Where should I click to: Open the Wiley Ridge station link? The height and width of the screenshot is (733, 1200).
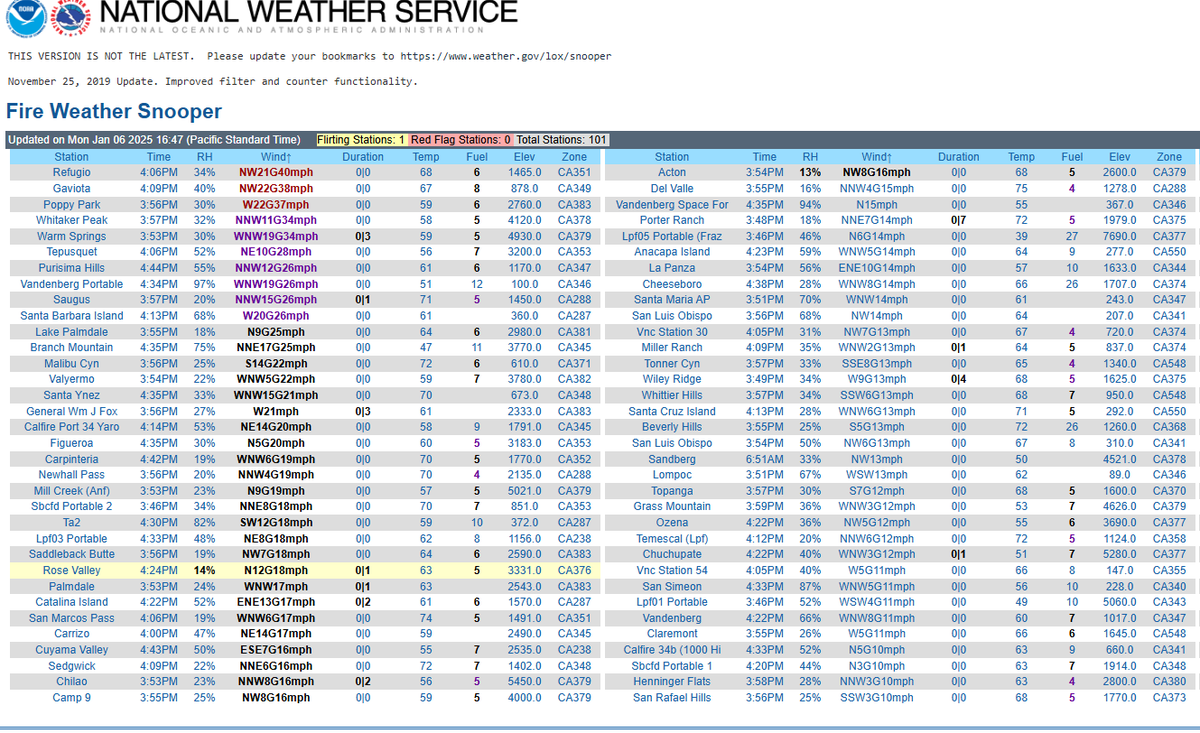pyautogui.click(x=672, y=379)
